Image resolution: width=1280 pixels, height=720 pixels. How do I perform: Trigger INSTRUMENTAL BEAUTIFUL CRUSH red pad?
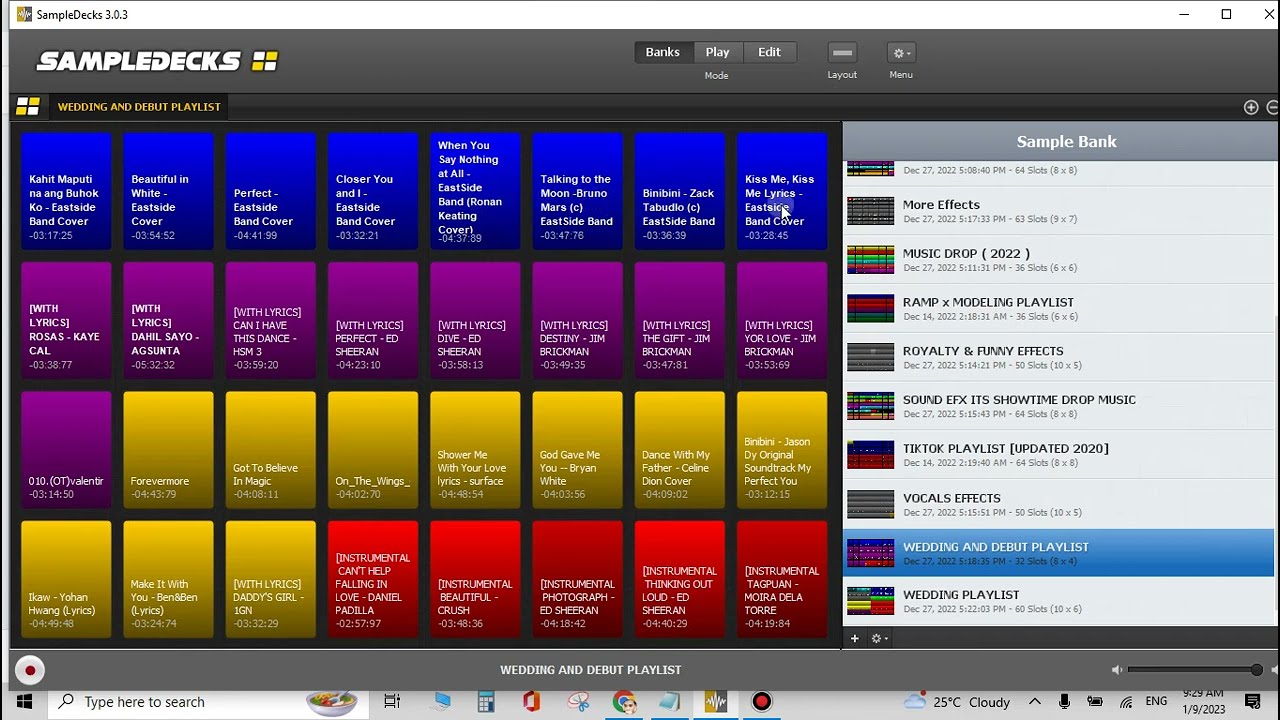[x=475, y=579]
